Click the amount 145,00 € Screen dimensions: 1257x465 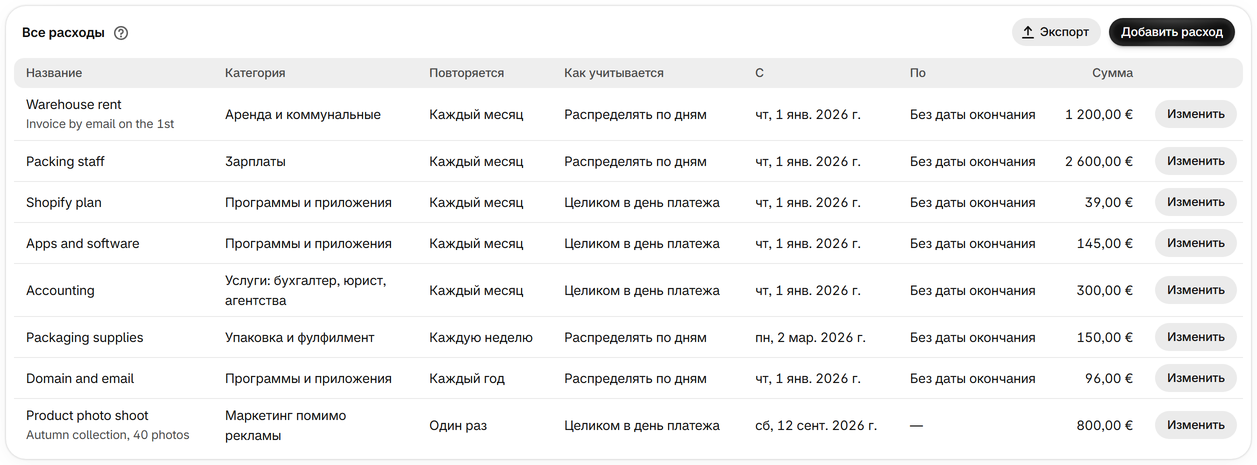(1105, 243)
